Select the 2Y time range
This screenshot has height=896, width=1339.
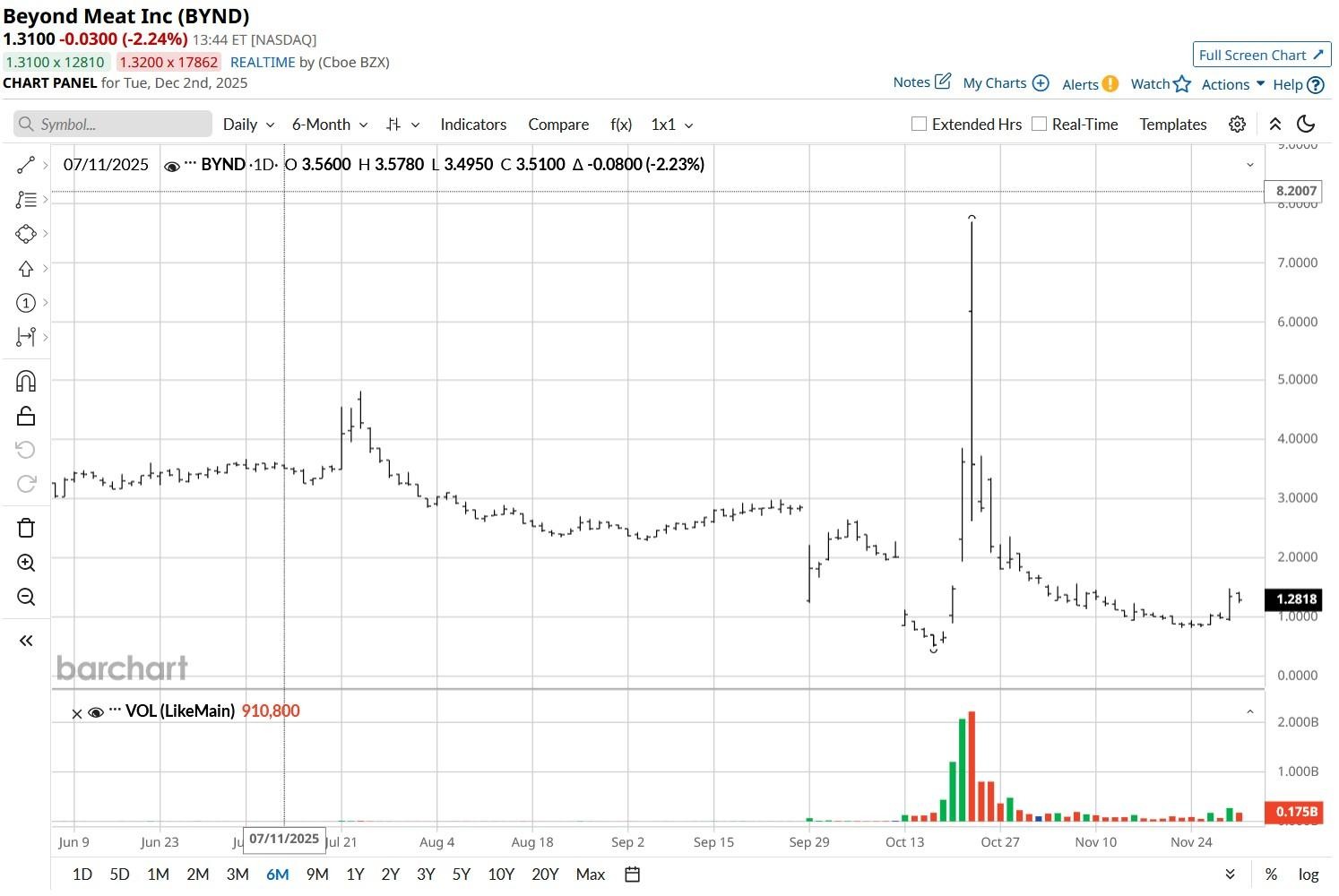(390, 874)
